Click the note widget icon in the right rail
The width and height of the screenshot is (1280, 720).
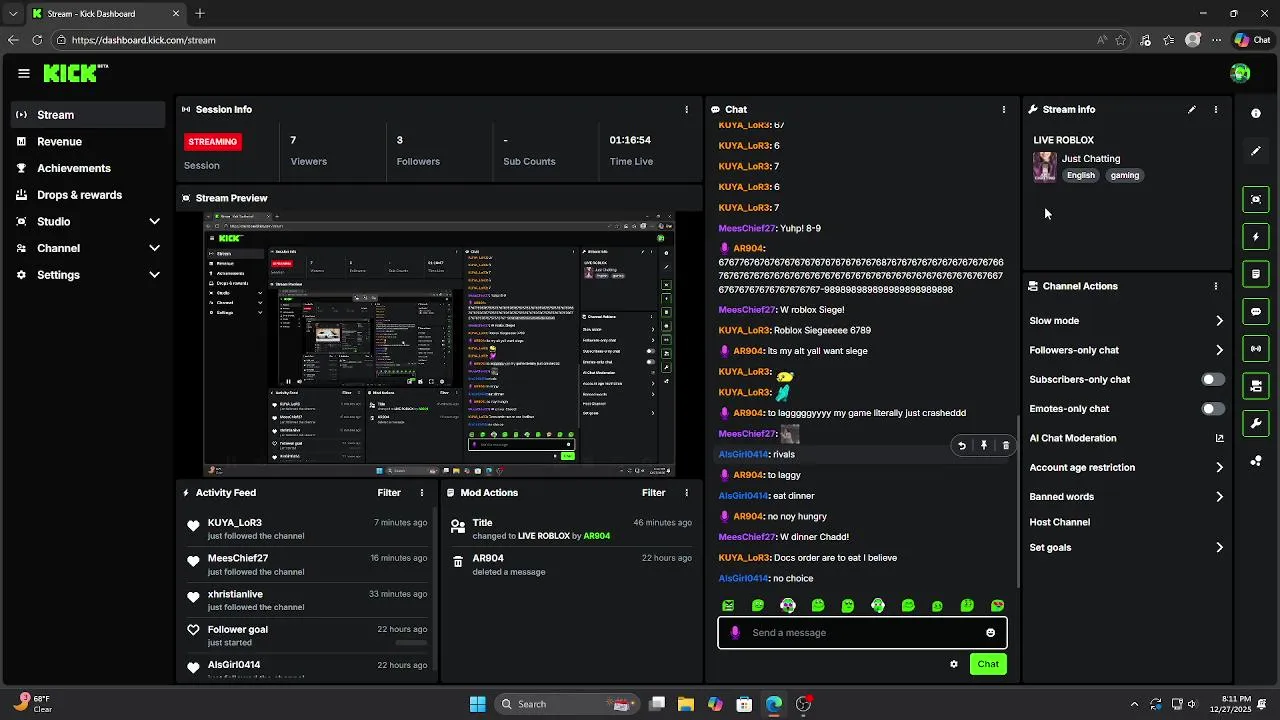pos(1256,274)
